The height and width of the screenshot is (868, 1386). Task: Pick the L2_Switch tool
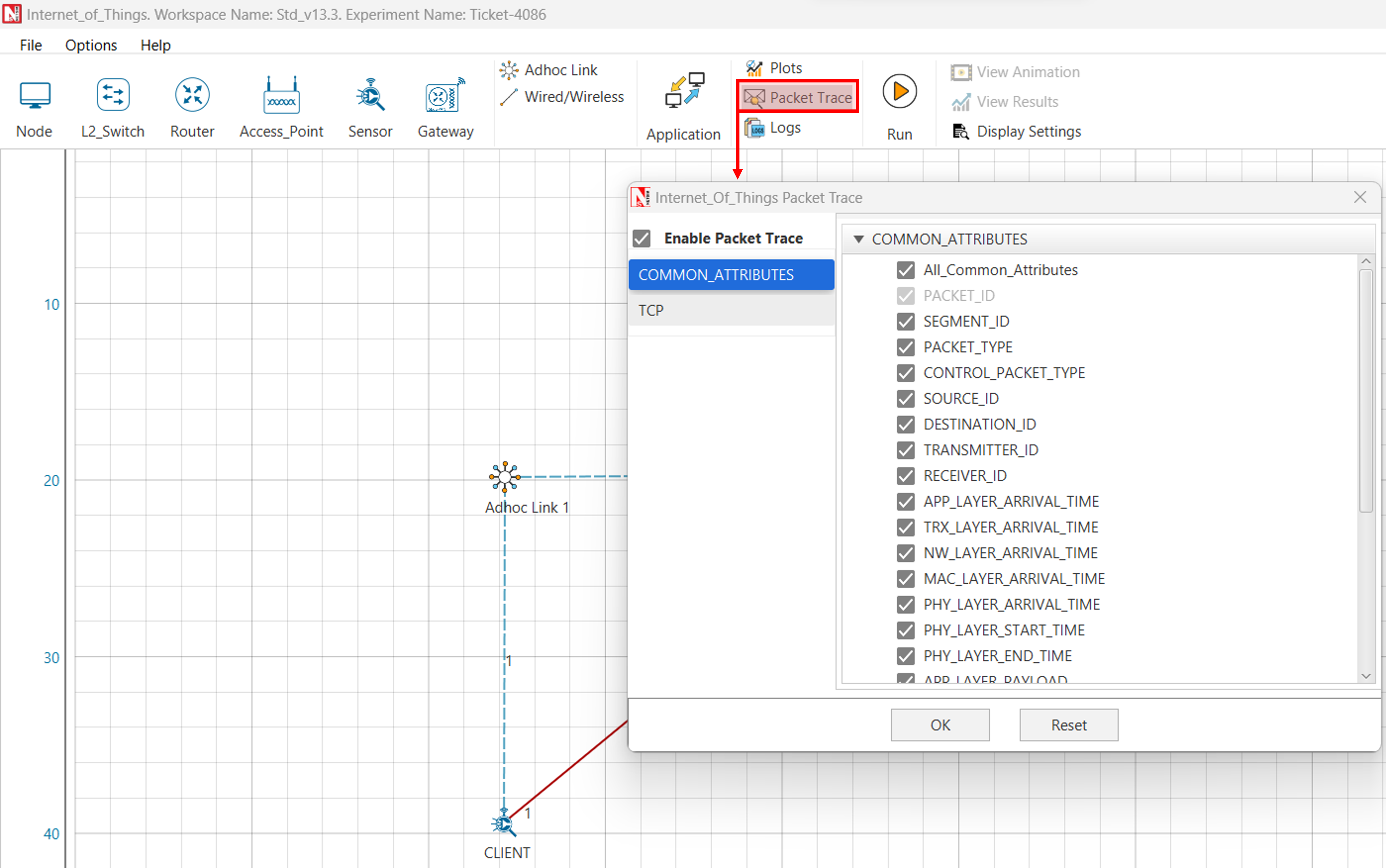(112, 96)
